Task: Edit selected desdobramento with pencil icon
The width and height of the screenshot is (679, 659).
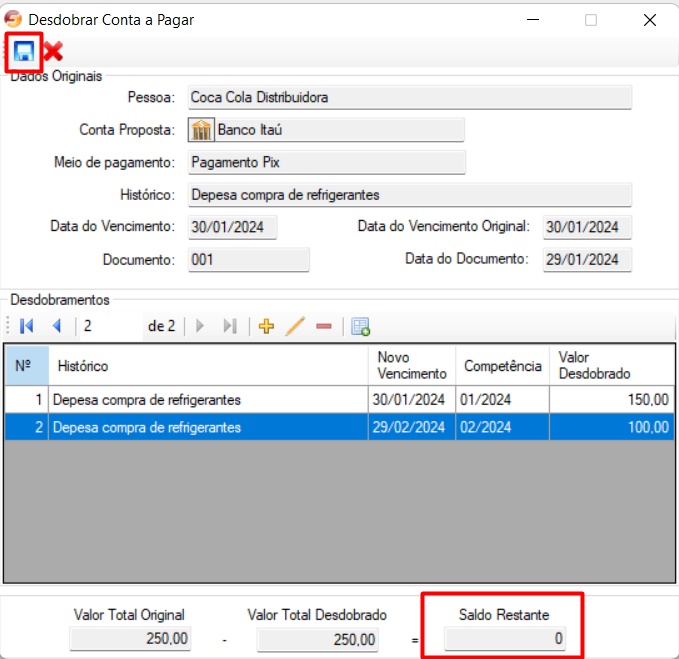Action: pyautogui.click(x=295, y=326)
